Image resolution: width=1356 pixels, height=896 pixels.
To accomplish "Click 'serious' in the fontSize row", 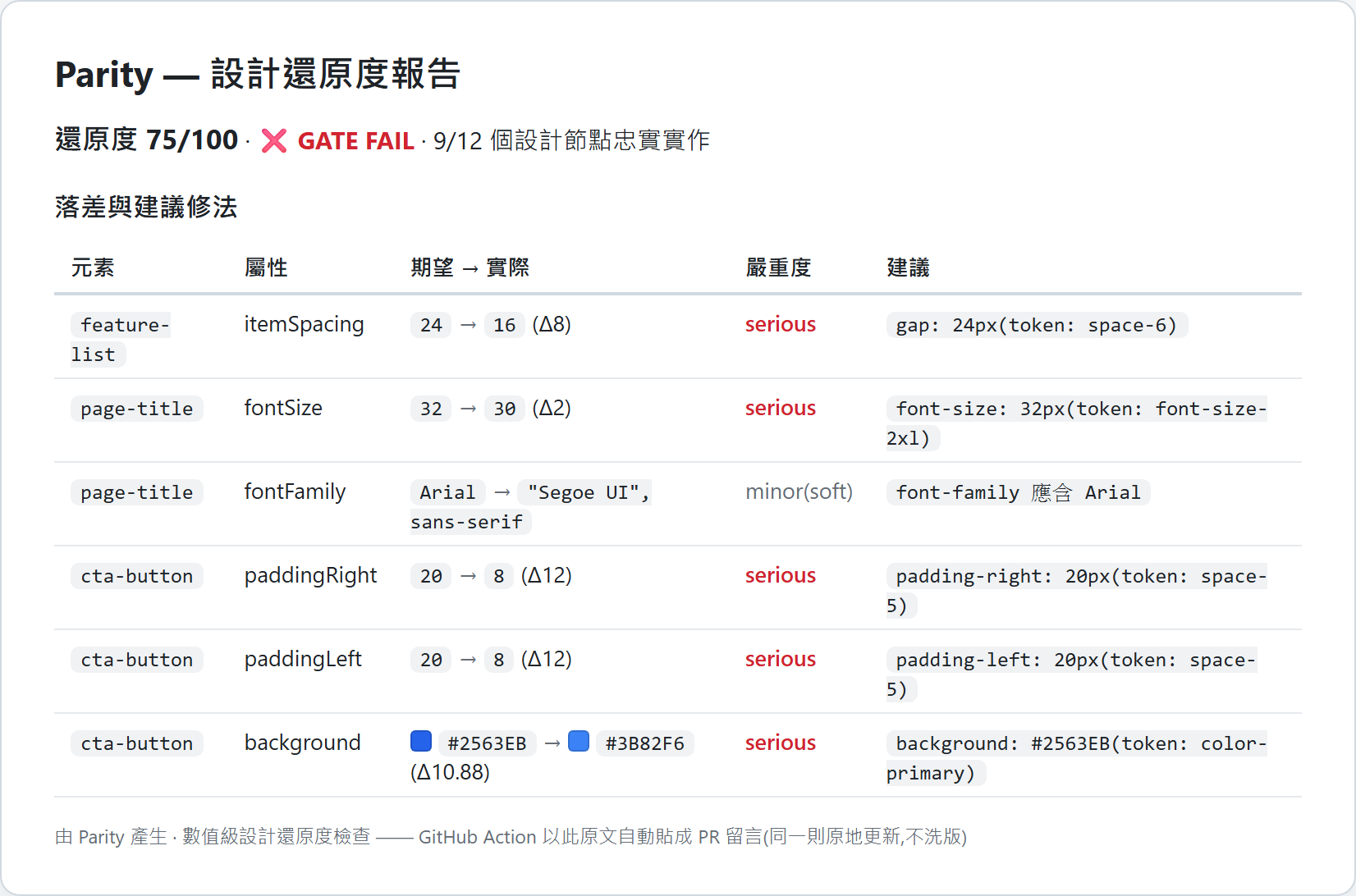I will [x=781, y=408].
